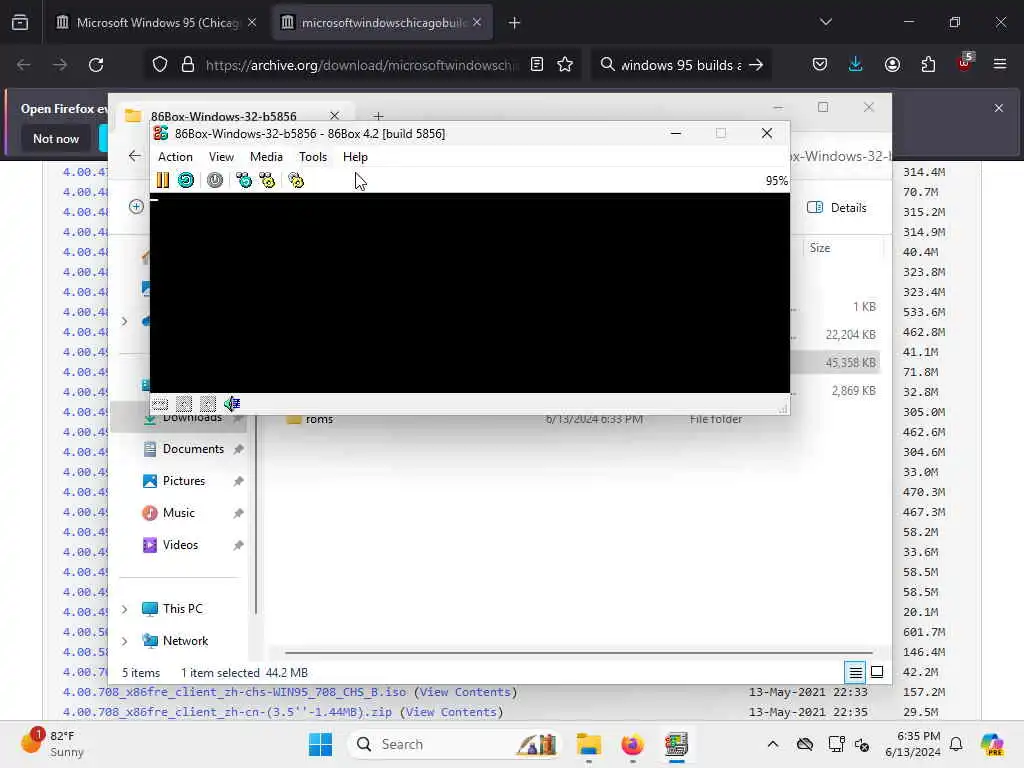Image resolution: width=1024 pixels, height=768 pixels.
Task: Hard reset the 86Box machine
Action: click(186, 180)
